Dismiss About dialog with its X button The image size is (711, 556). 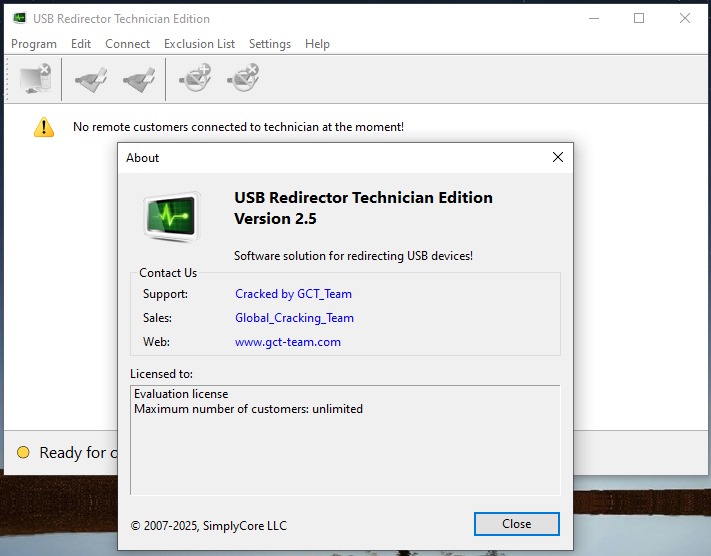coord(558,157)
